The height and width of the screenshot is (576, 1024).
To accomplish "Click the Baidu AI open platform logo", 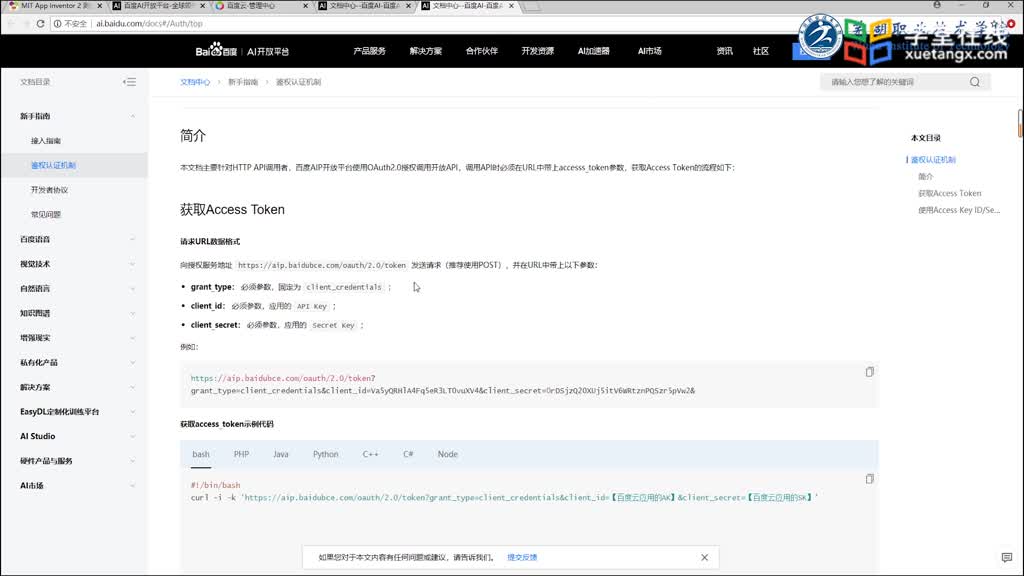I will click(242, 51).
